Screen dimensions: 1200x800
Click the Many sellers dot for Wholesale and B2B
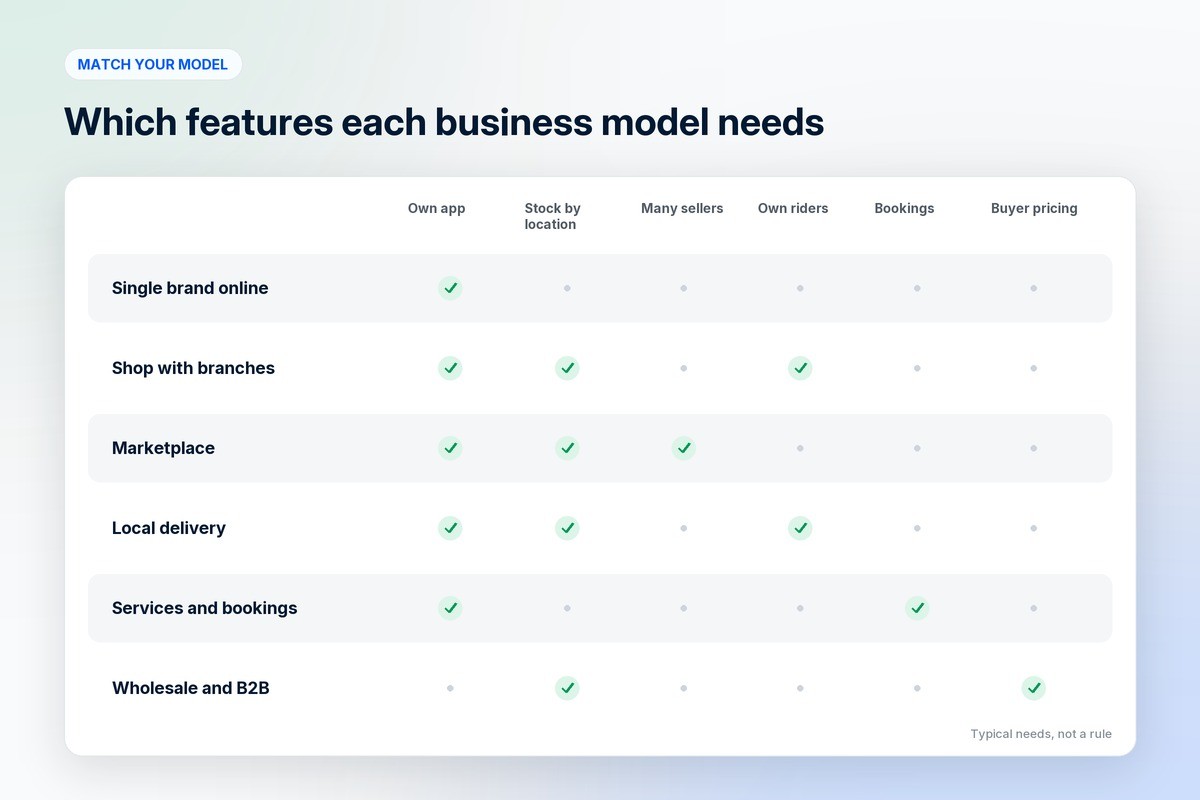coord(684,688)
